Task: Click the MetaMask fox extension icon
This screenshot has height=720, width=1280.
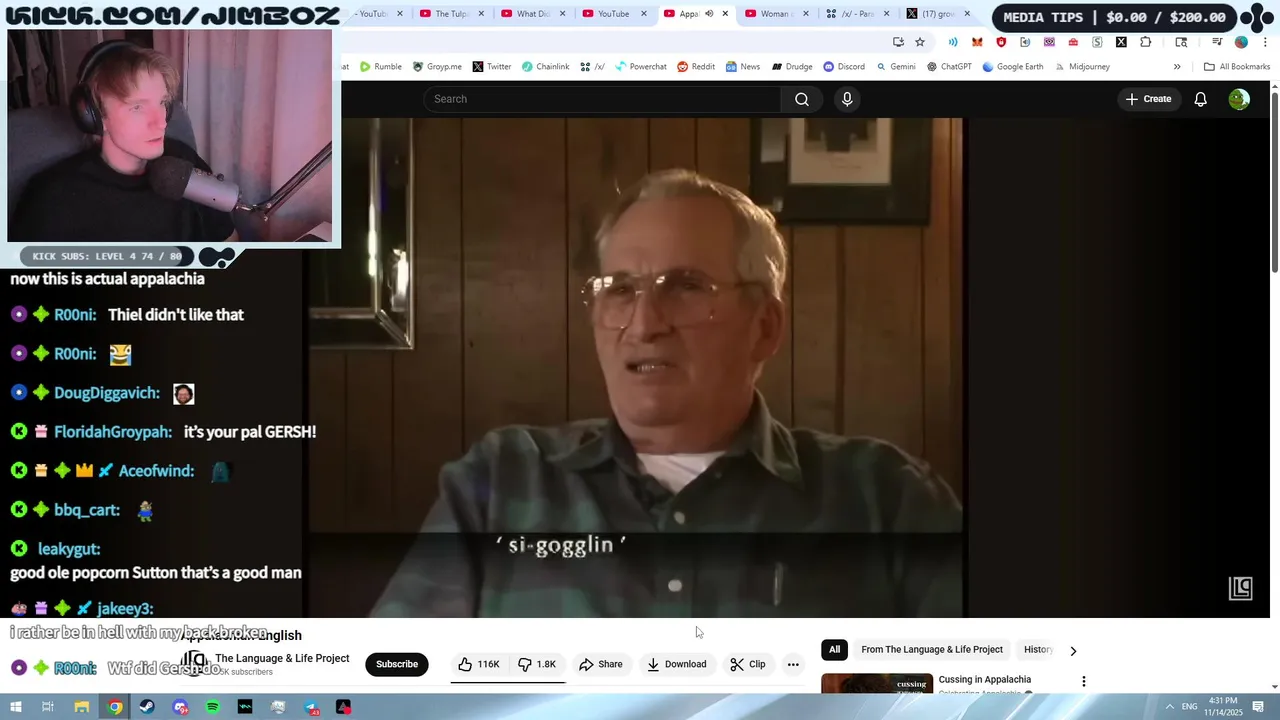Action: (x=977, y=42)
